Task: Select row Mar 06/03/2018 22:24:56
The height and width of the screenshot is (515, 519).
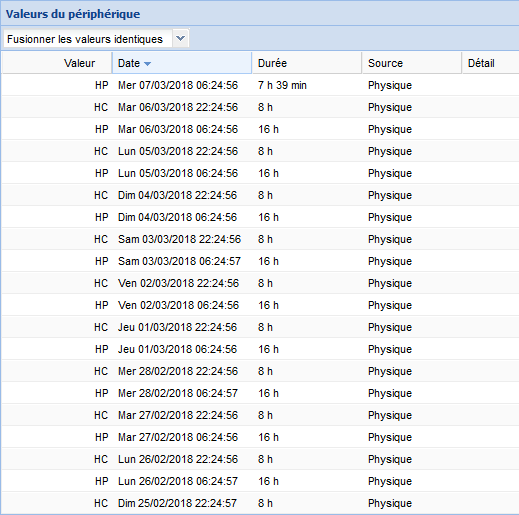Action: (x=260, y=107)
